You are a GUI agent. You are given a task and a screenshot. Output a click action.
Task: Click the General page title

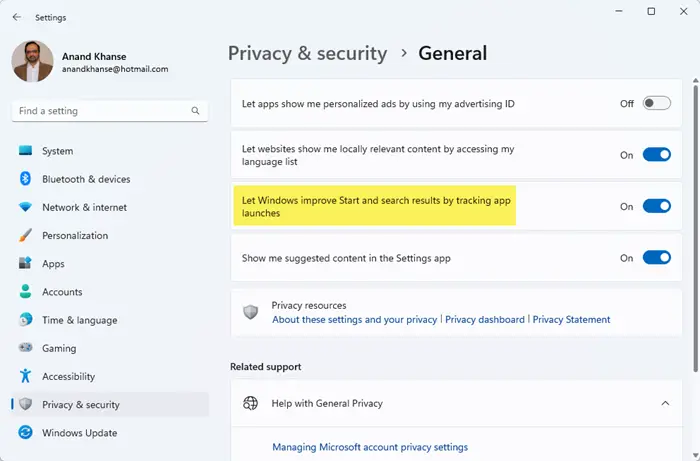(453, 54)
